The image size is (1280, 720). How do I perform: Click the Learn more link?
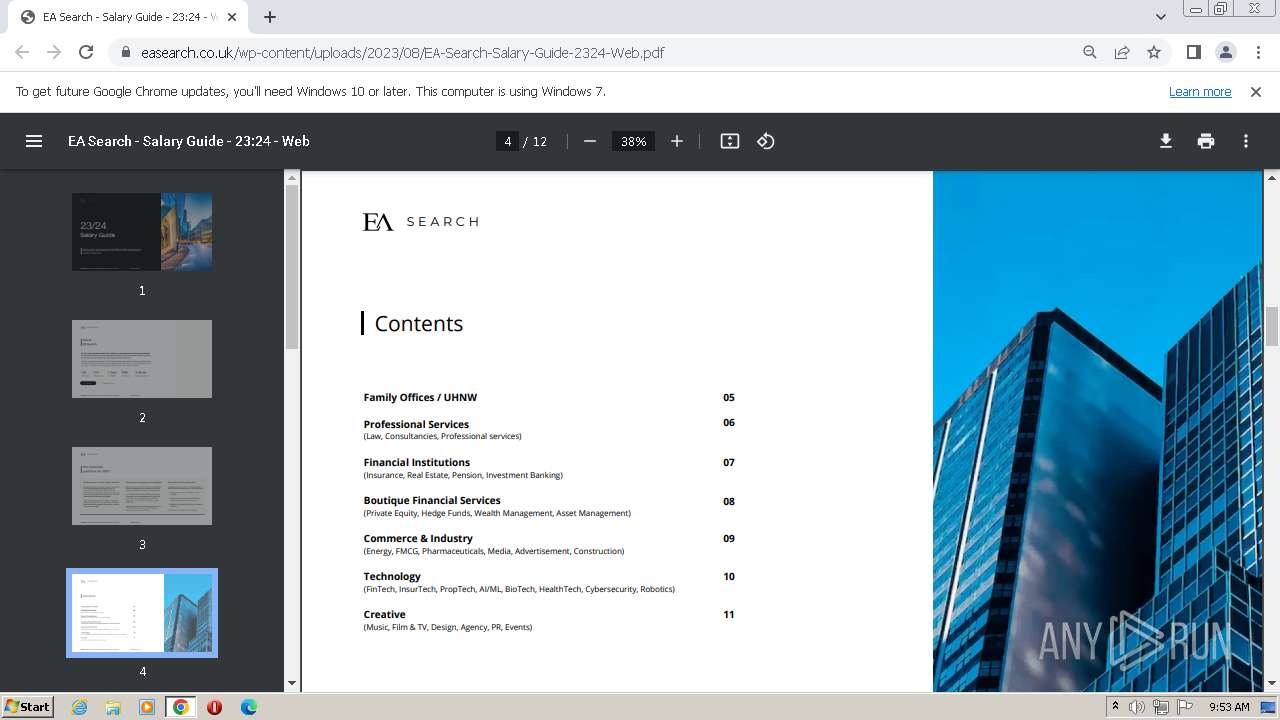(x=1200, y=91)
